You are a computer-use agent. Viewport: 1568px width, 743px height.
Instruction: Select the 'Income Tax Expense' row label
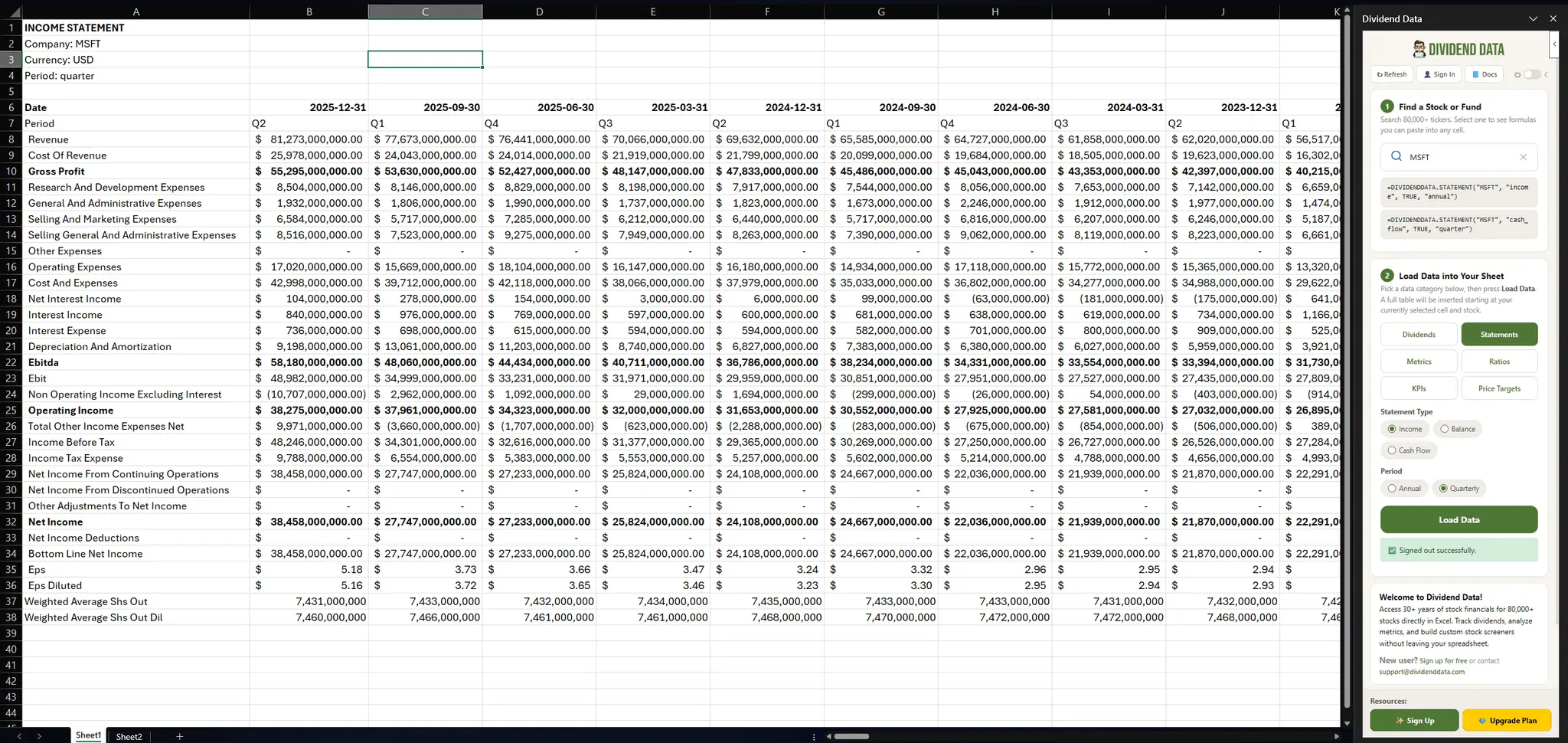point(136,458)
